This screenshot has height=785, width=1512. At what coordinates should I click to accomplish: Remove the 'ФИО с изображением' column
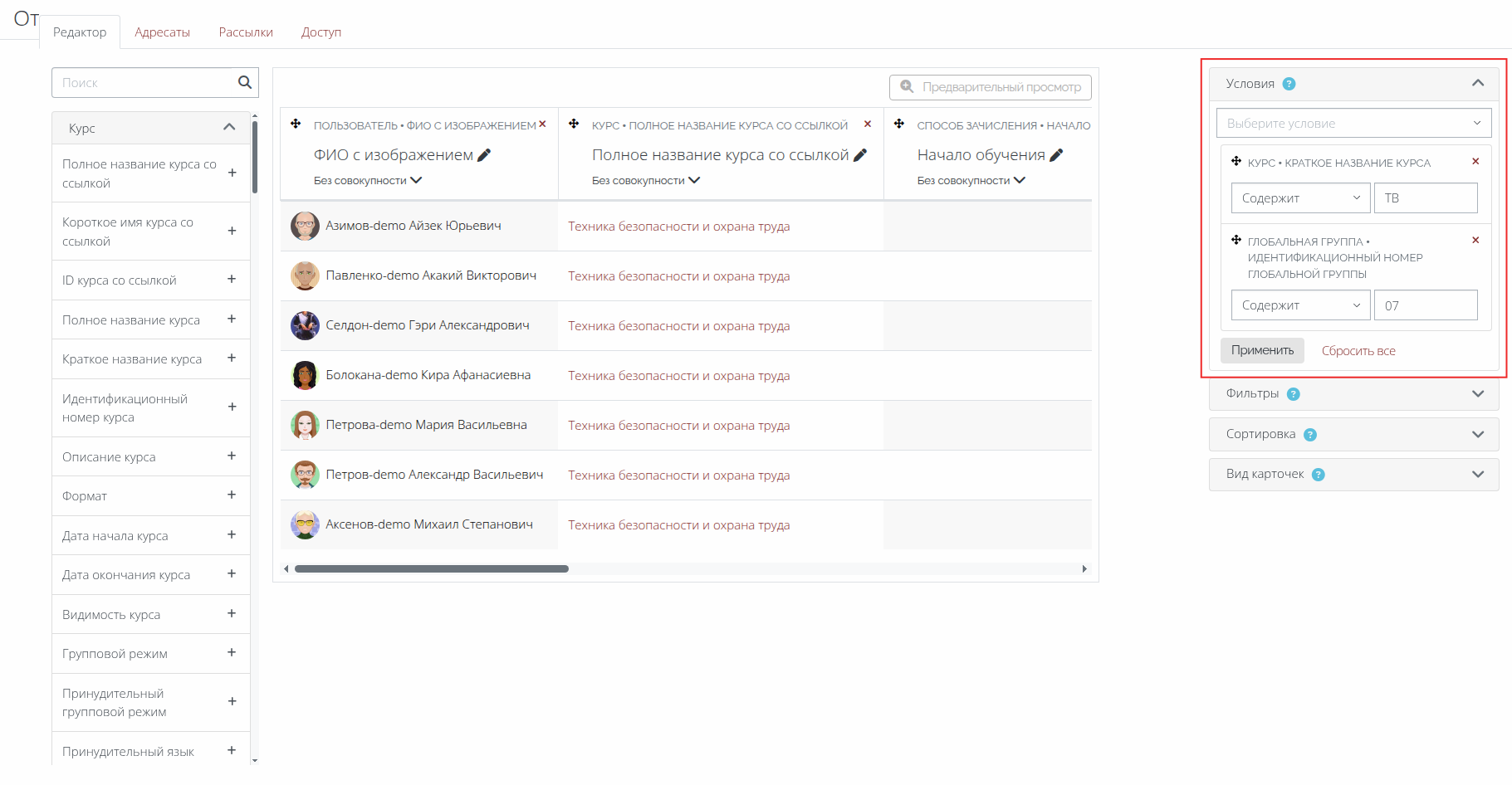click(542, 124)
